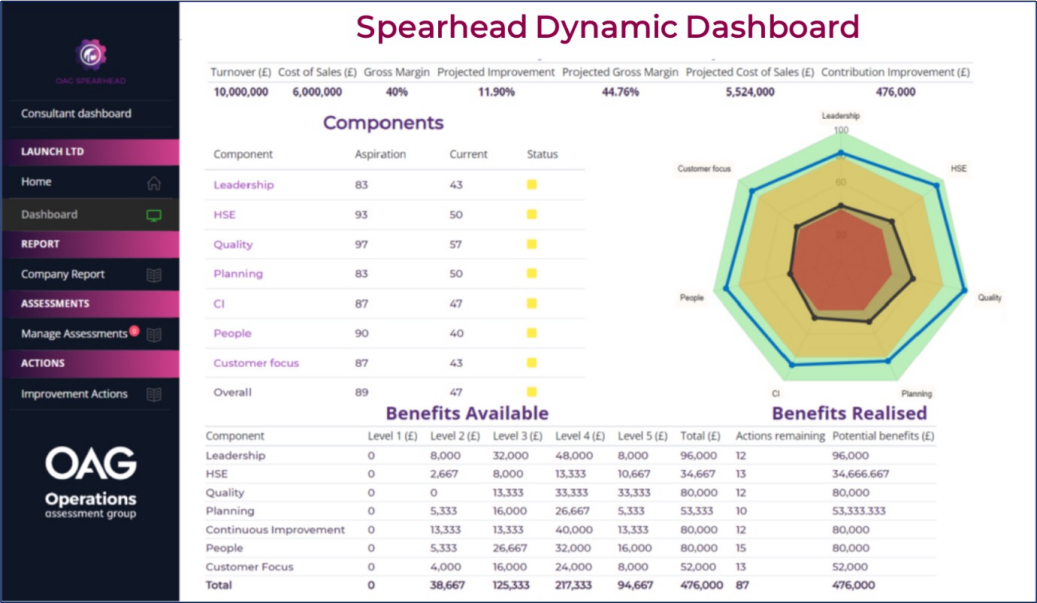Select Home in the sidebar
Image resolution: width=1037 pixels, height=603 pixels.
point(36,182)
